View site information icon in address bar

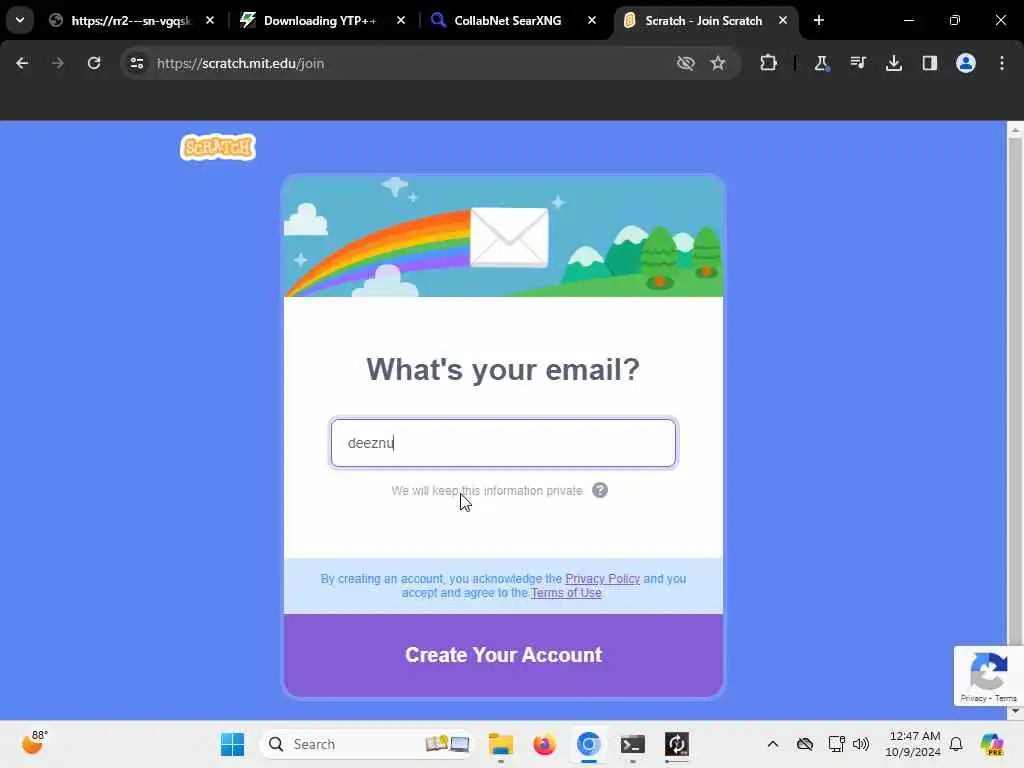point(136,63)
